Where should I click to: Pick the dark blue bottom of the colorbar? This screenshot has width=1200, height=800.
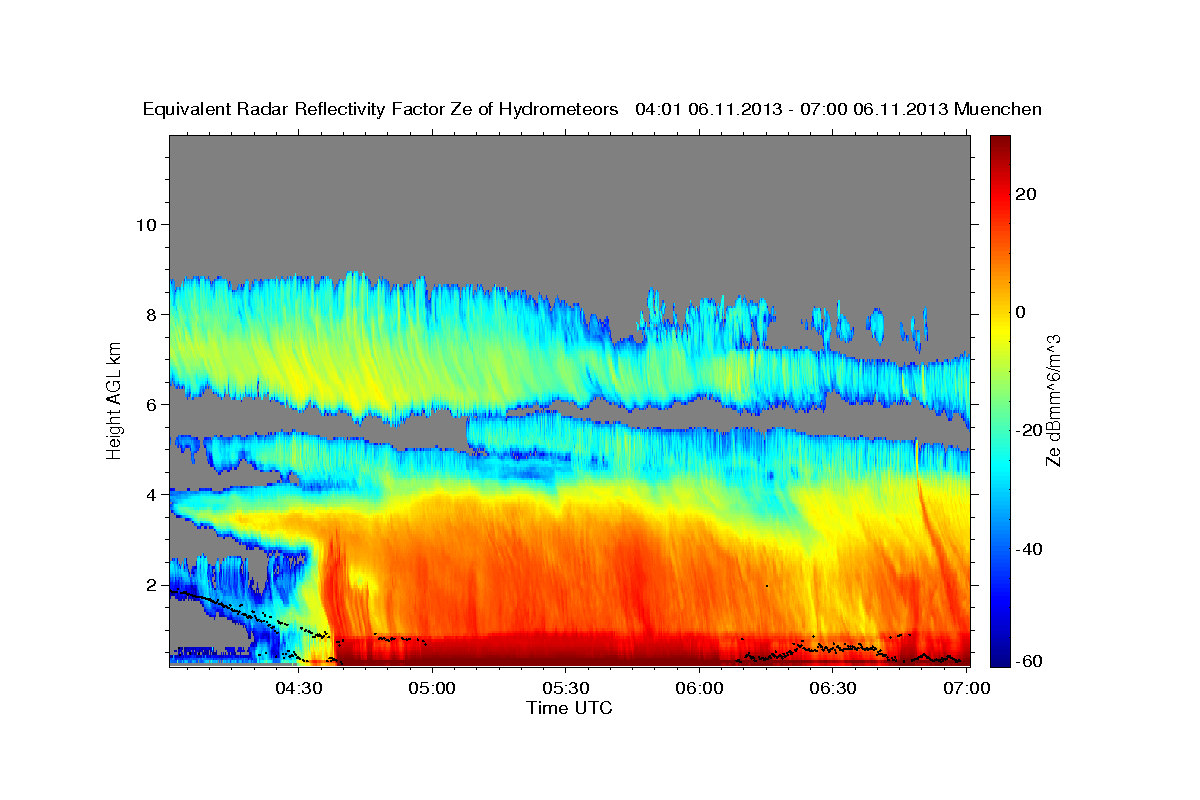coord(999,659)
